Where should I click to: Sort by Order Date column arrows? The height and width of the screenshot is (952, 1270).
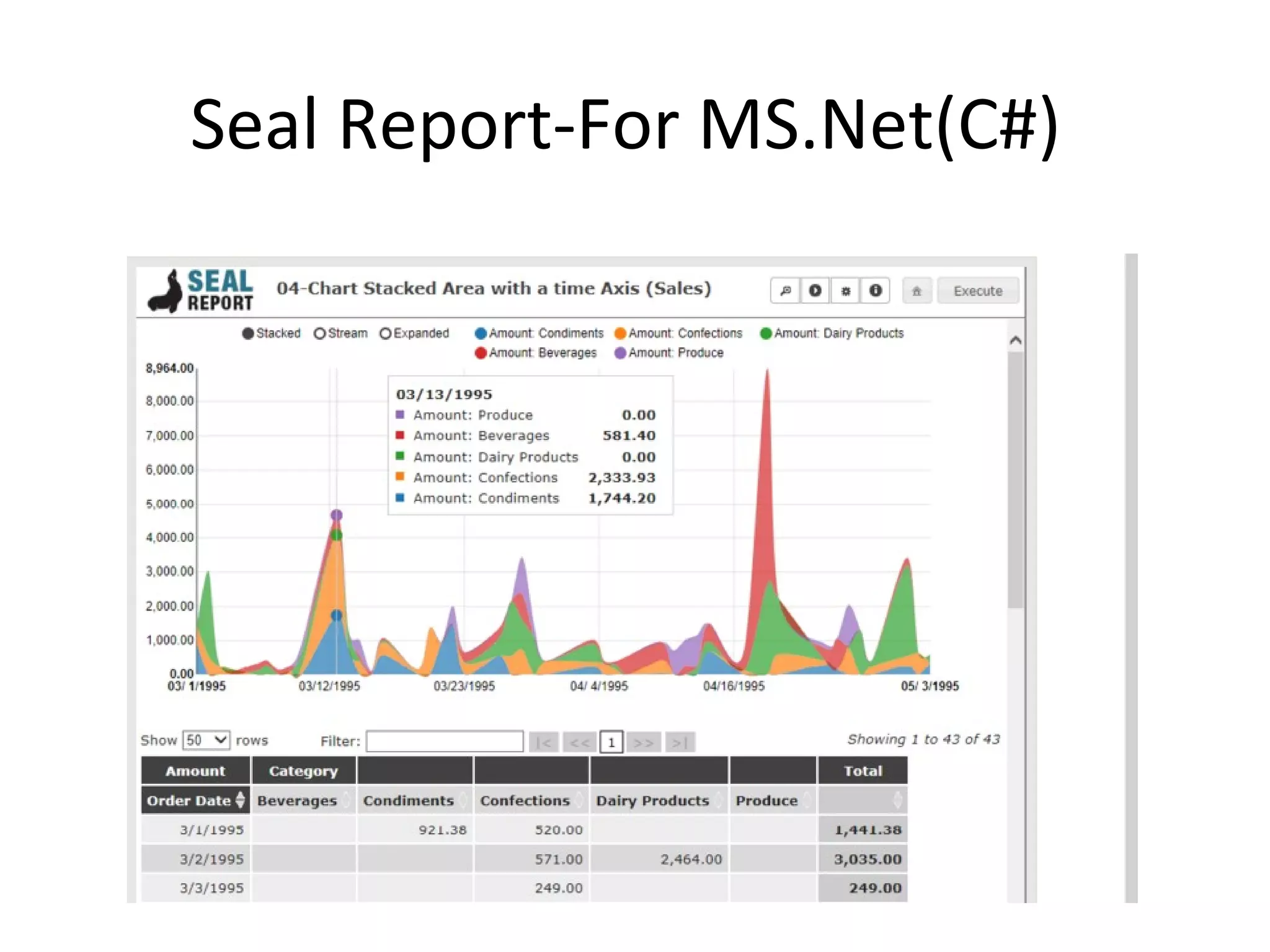coord(240,800)
